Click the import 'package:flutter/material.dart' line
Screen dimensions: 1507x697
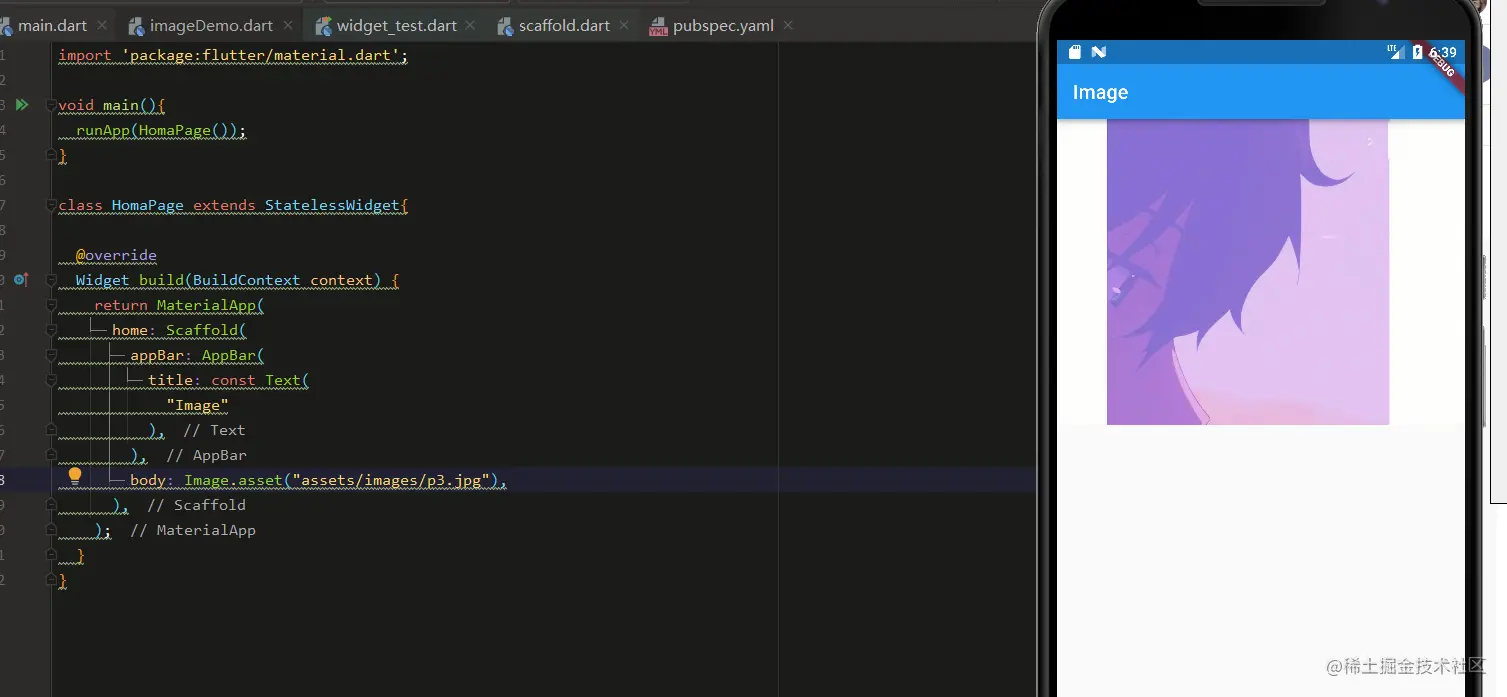point(233,55)
